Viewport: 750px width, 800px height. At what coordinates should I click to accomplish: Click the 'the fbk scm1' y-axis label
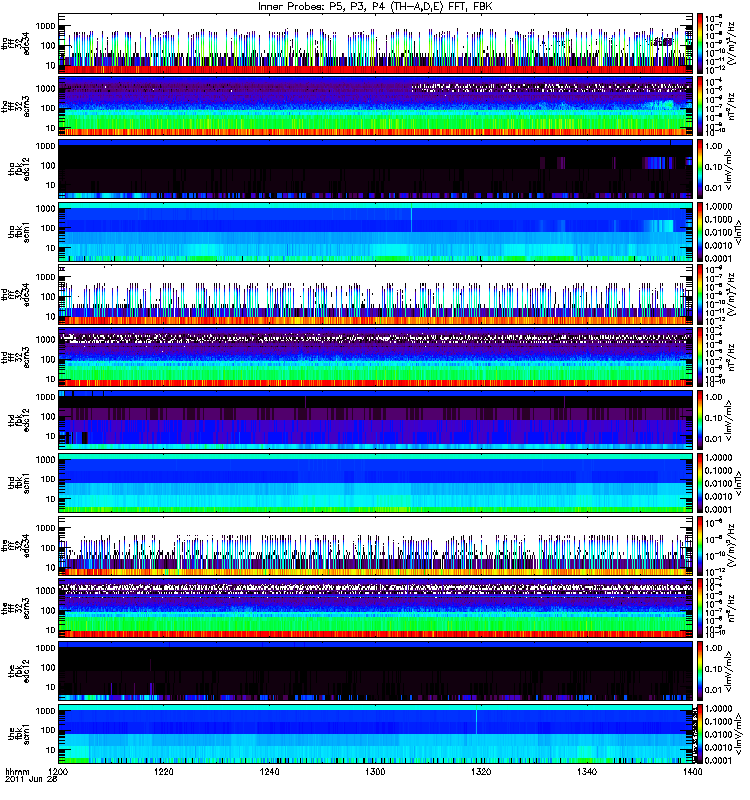coord(19,734)
